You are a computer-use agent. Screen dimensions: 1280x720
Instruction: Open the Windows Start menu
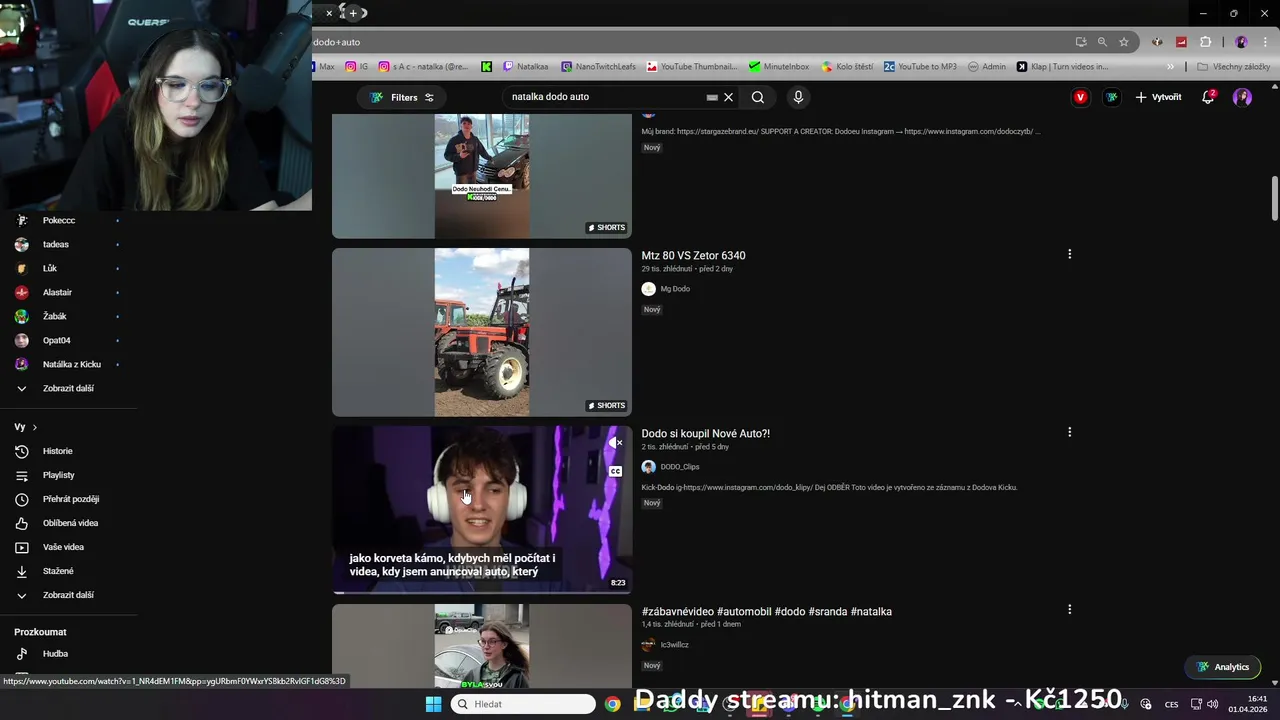tap(433, 704)
